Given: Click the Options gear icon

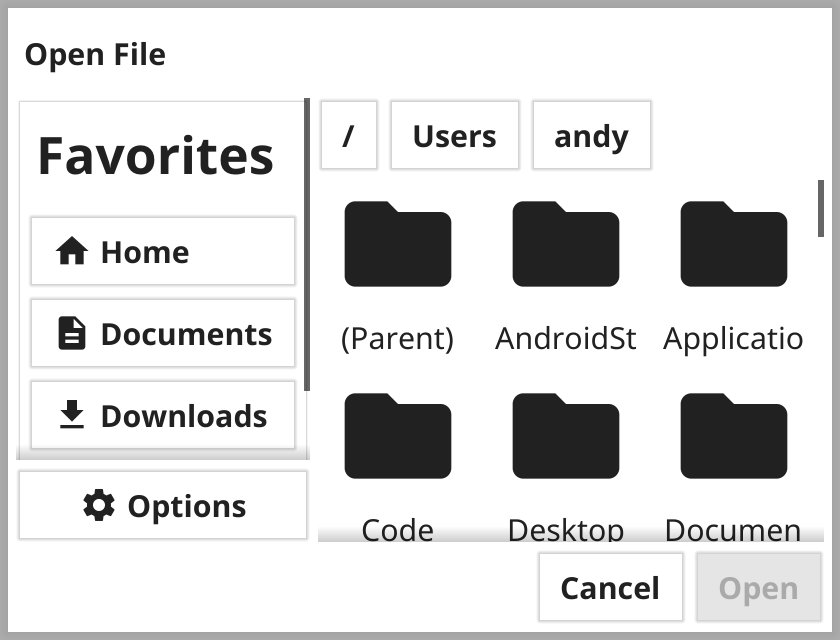Looking at the screenshot, I should tap(99, 506).
